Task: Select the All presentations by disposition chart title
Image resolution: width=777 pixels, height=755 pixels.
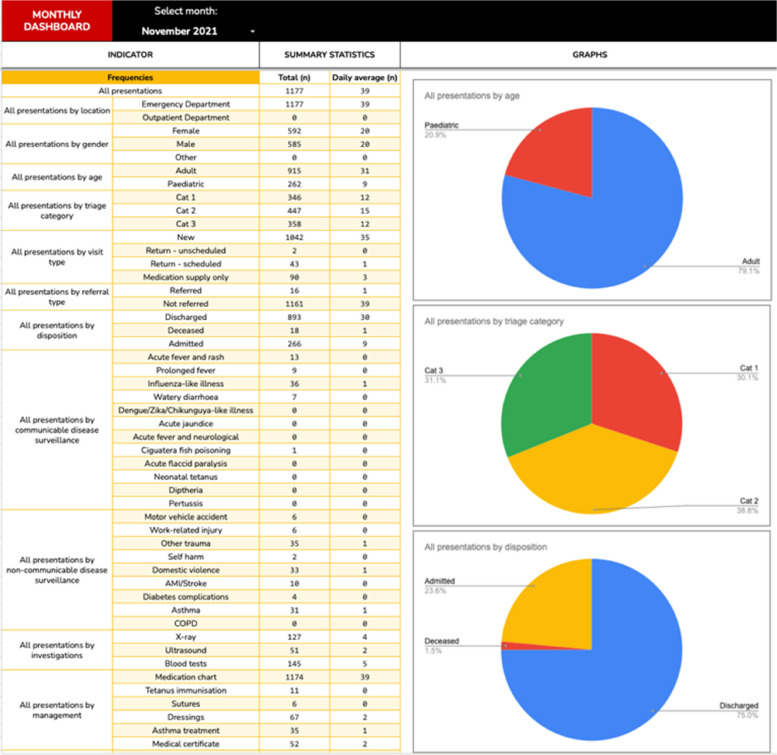Action: (x=486, y=547)
